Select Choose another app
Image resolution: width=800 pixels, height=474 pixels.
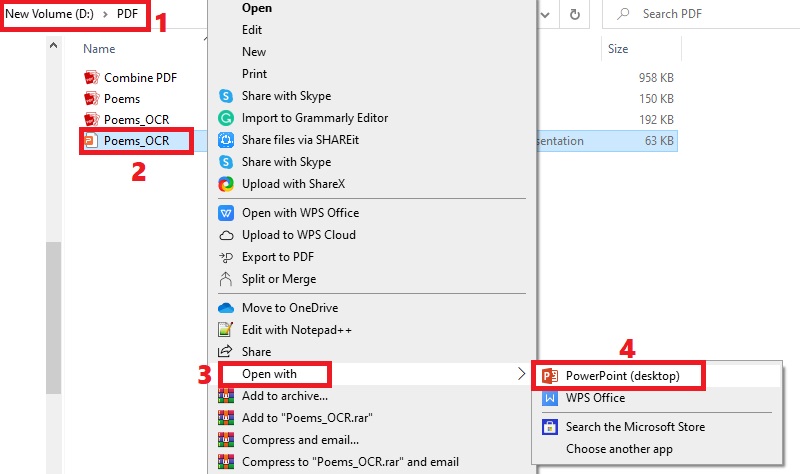pyautogui.click(x=619, y=449)
